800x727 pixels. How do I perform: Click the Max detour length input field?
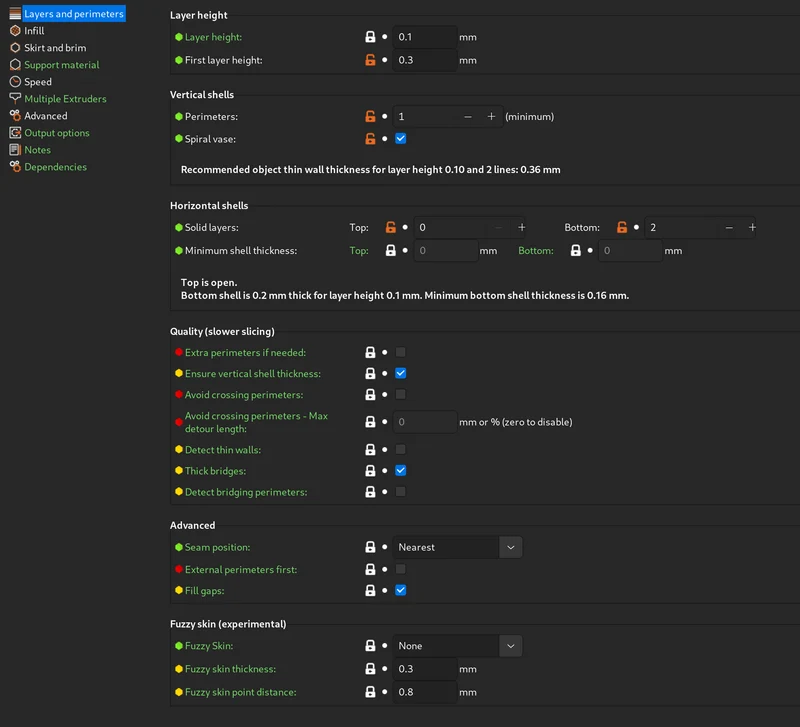pos(424,422)
